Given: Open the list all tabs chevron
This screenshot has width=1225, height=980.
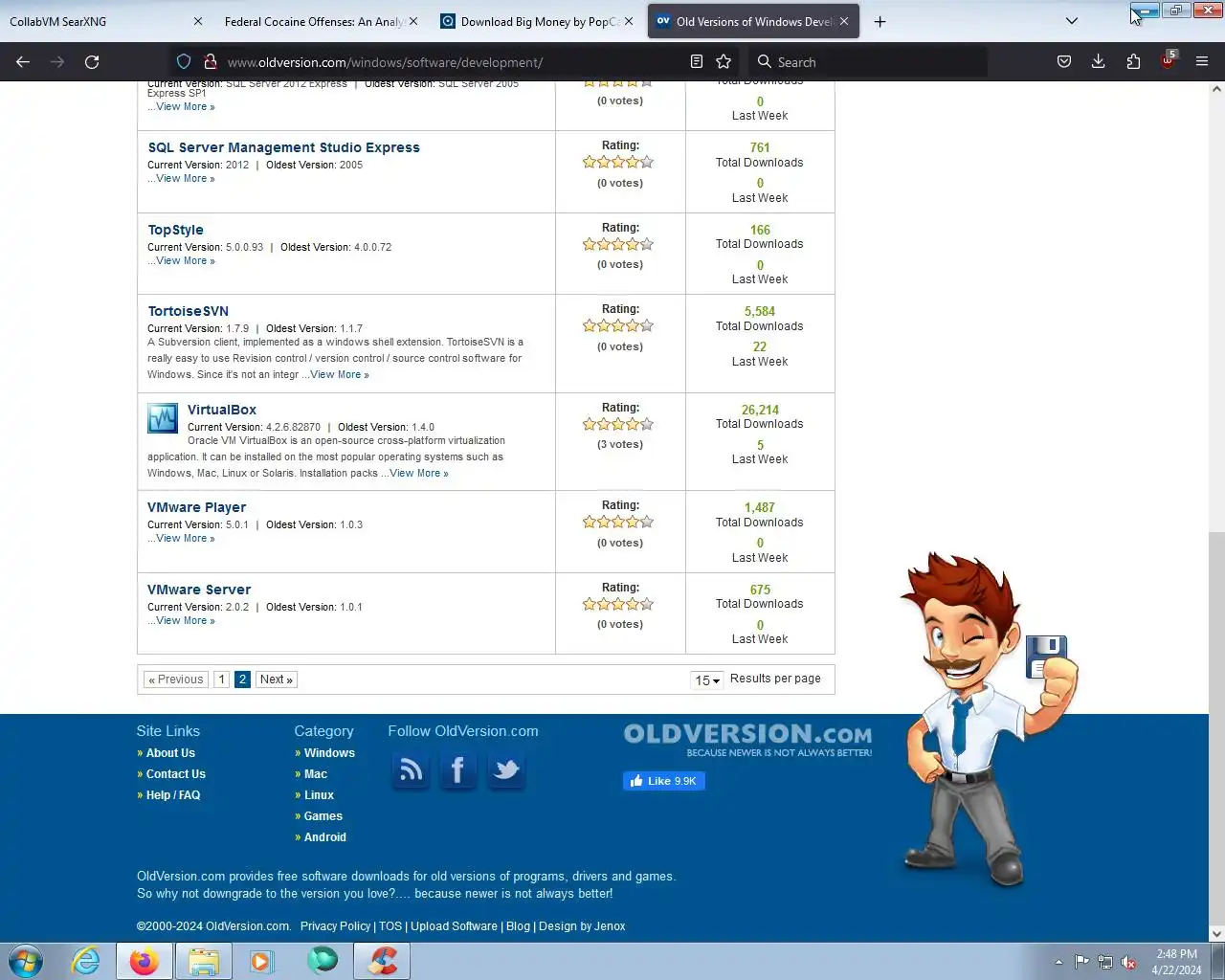Looking at the screenshot, I should pyautogui.click(x=1072, y=21).
